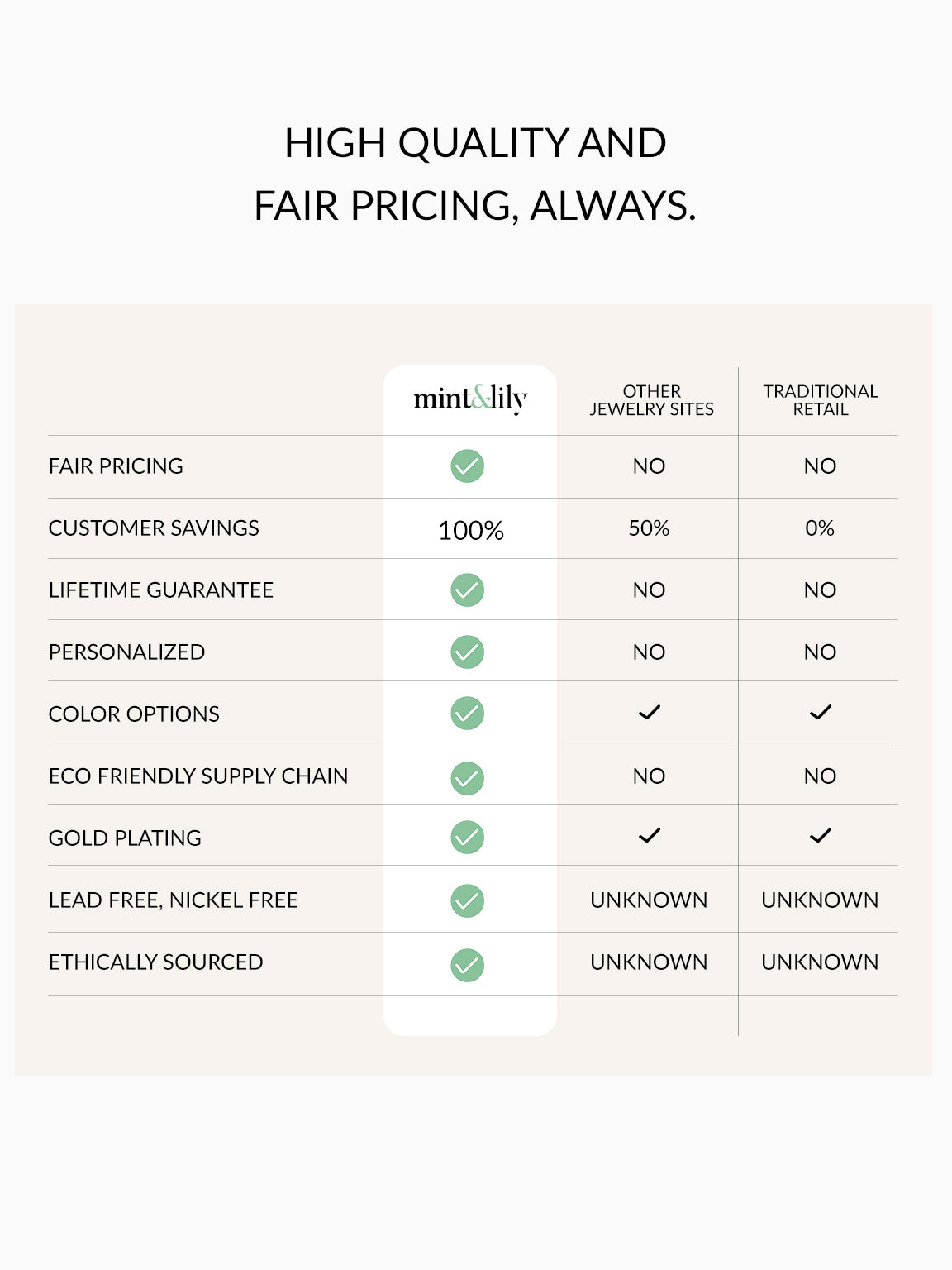Click the 100% customer savings value
The image size is (952, 1270).
(470, 530)
